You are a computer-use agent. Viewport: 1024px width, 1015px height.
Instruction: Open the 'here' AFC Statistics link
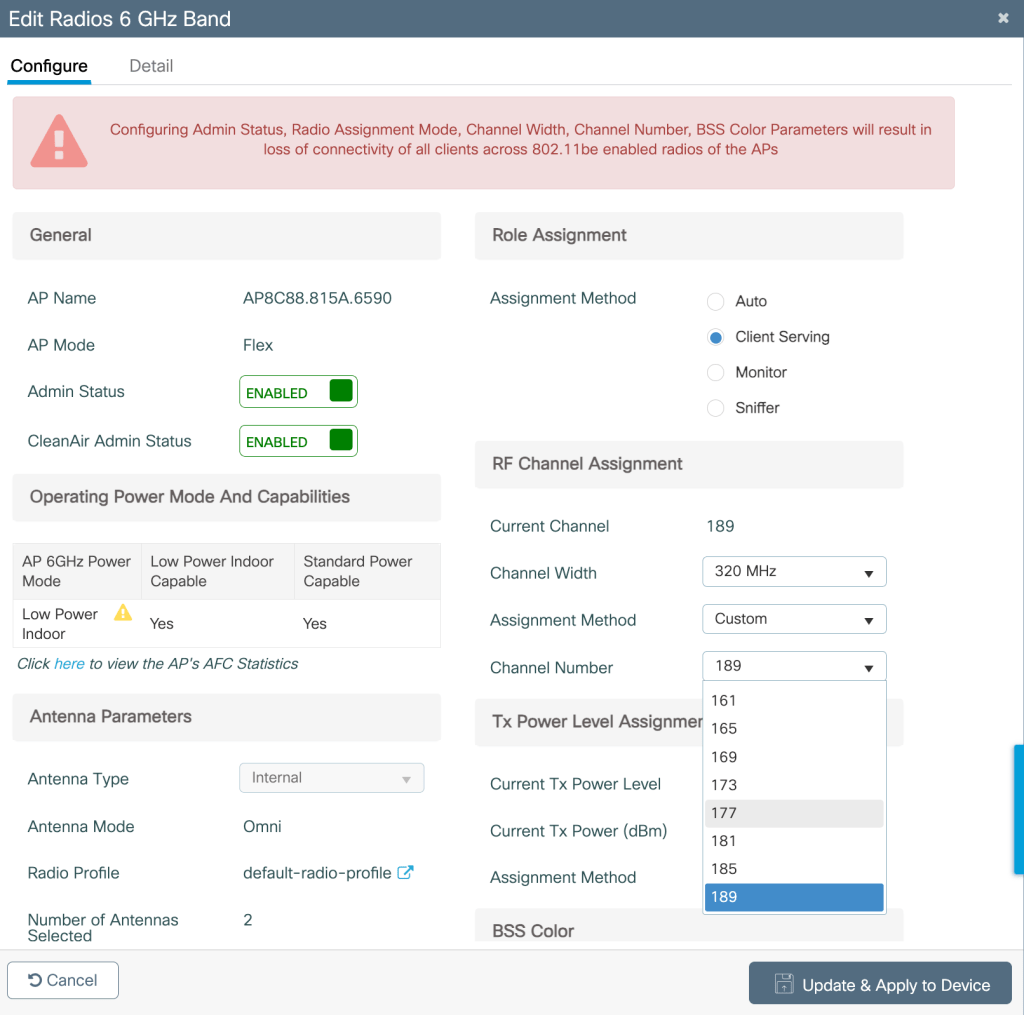pos(69,664)
